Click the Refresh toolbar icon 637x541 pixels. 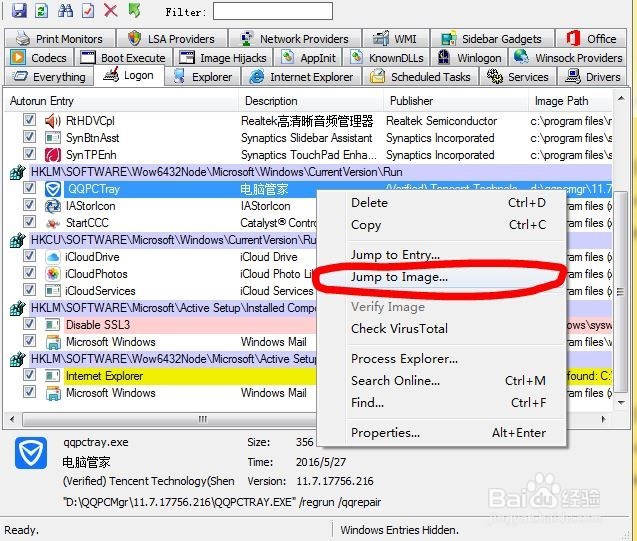click(x=41, y=10)
